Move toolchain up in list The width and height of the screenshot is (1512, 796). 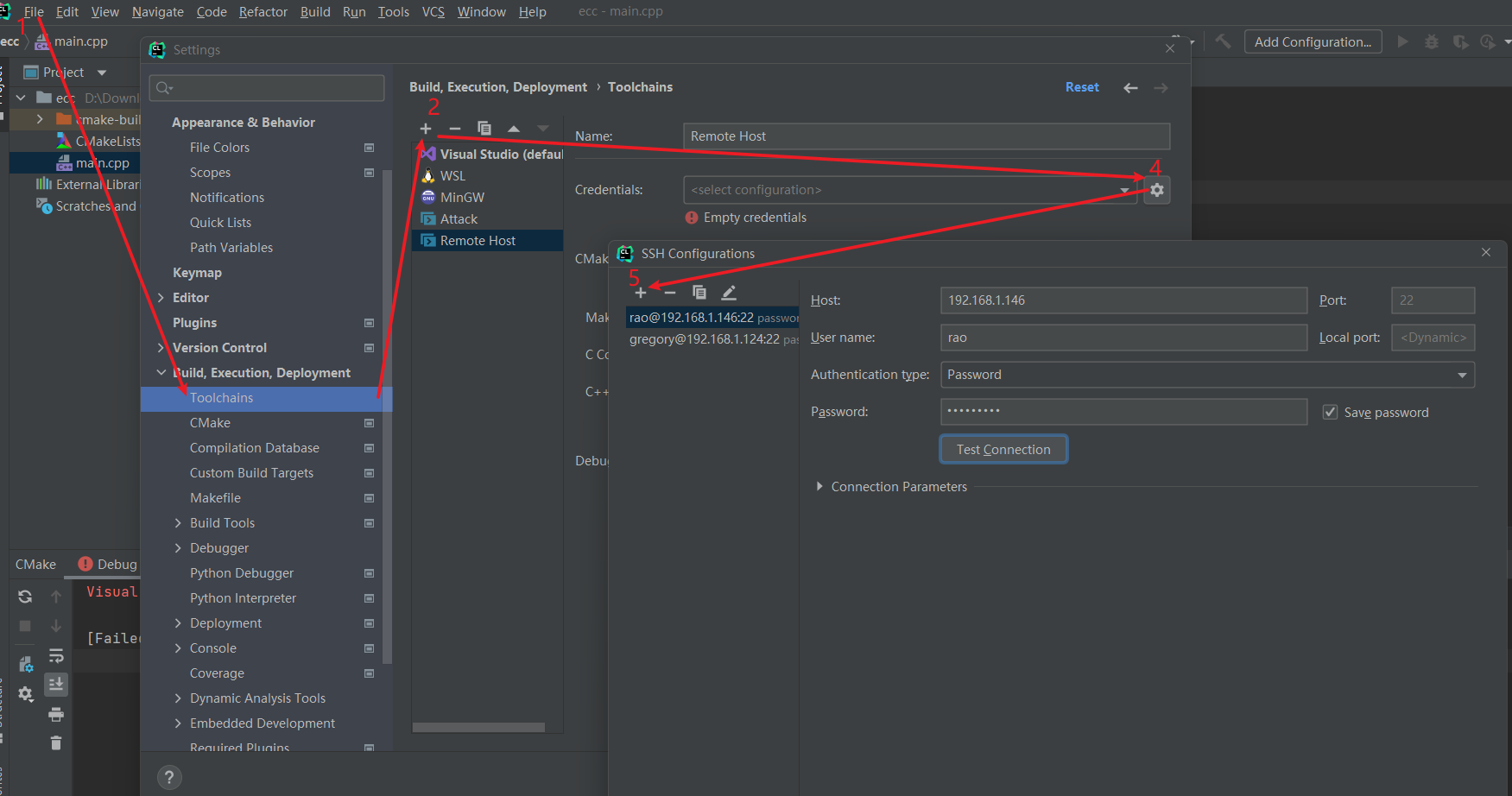click(514, 129)
